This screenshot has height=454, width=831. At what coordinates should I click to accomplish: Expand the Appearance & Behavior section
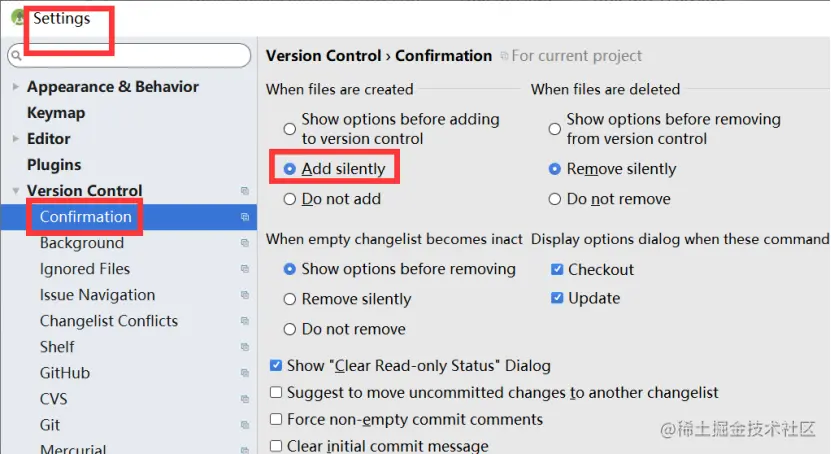15,87
